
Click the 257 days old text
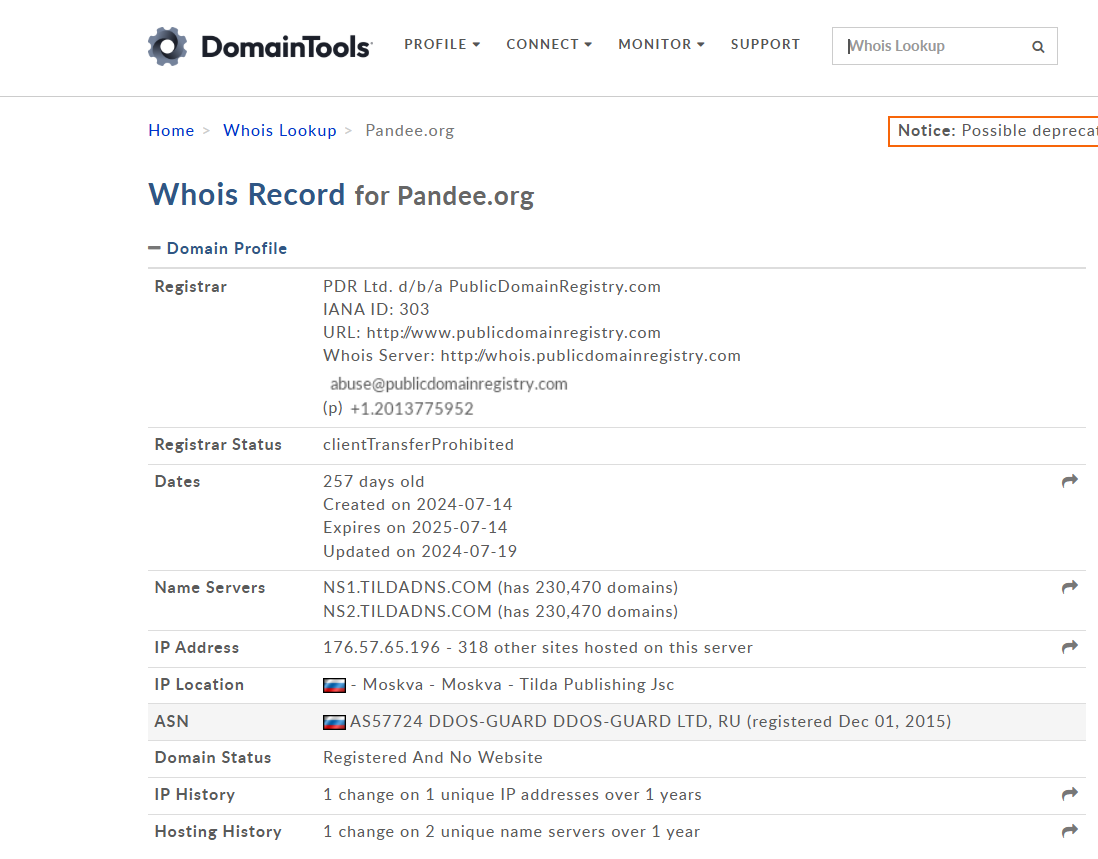(373, 482)
